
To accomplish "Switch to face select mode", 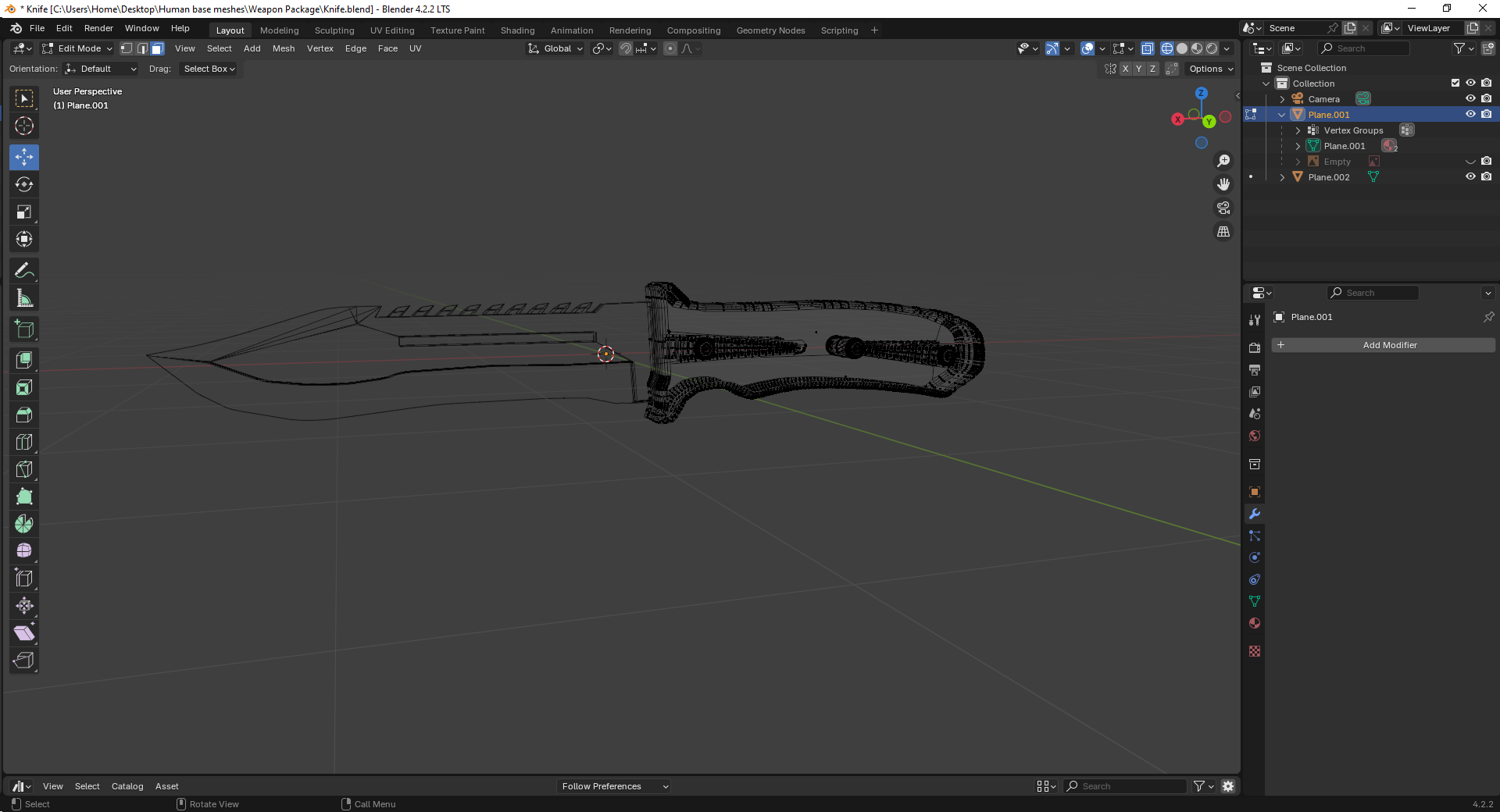I will point(157,48).
